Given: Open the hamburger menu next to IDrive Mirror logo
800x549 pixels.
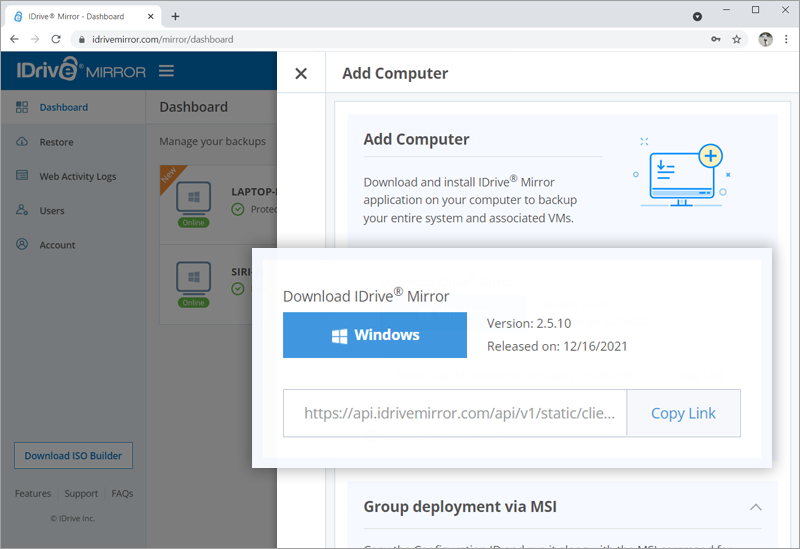Looking at the screenshot, I should (x=166, y=71).
